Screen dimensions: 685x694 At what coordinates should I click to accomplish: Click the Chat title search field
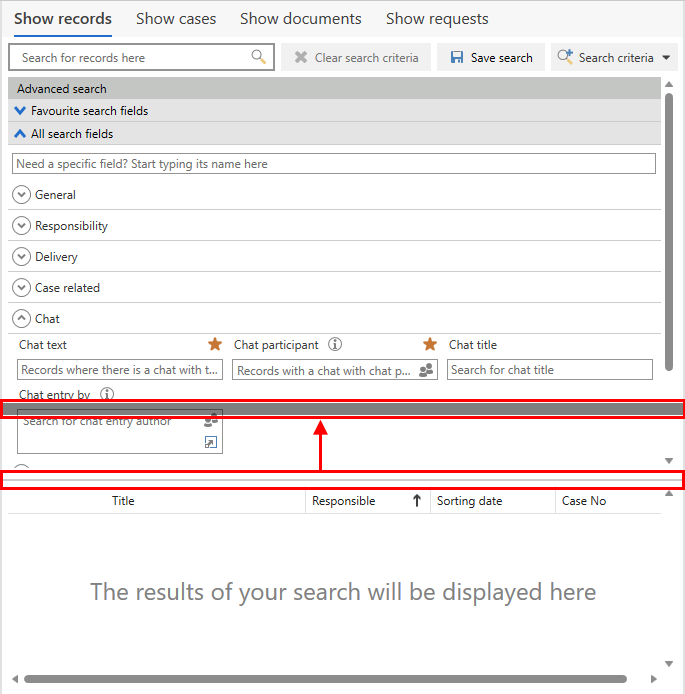pyautogui.click(x=549, y=370)
